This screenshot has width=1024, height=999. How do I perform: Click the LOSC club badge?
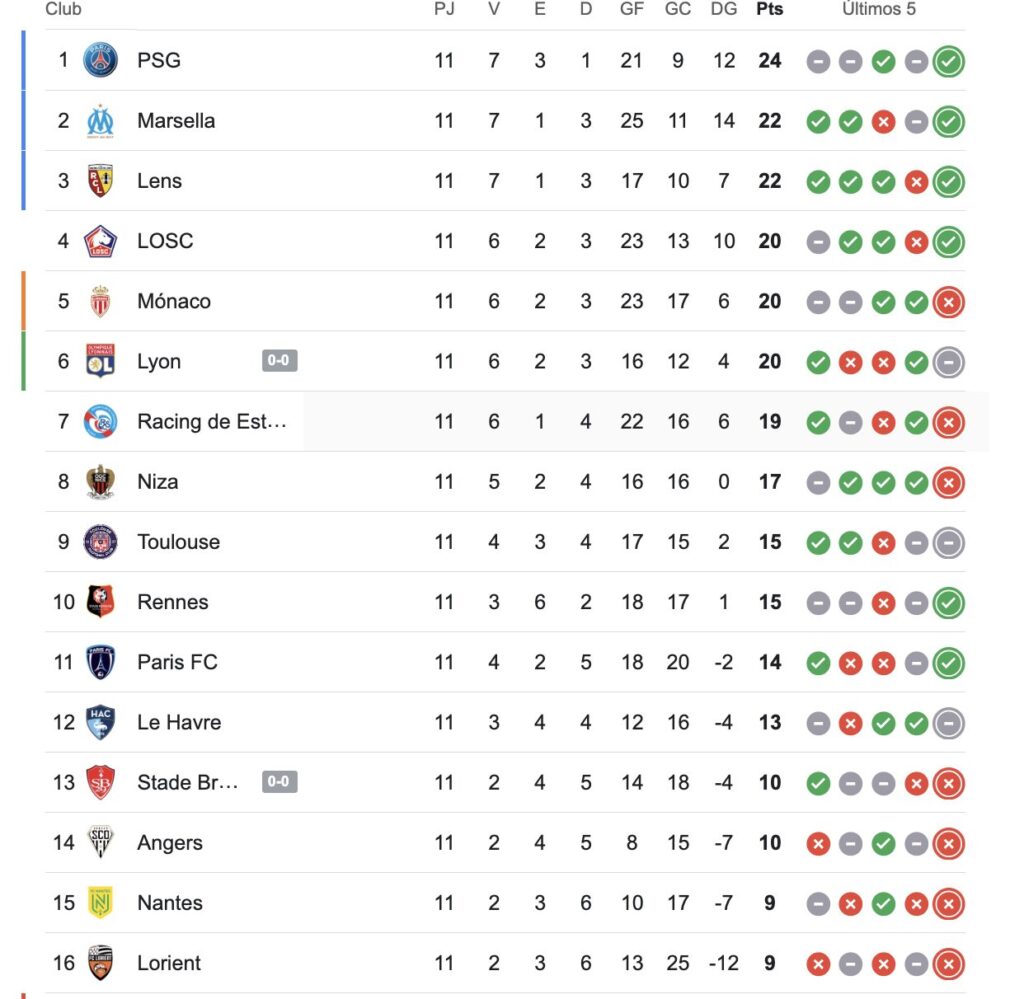100,241
